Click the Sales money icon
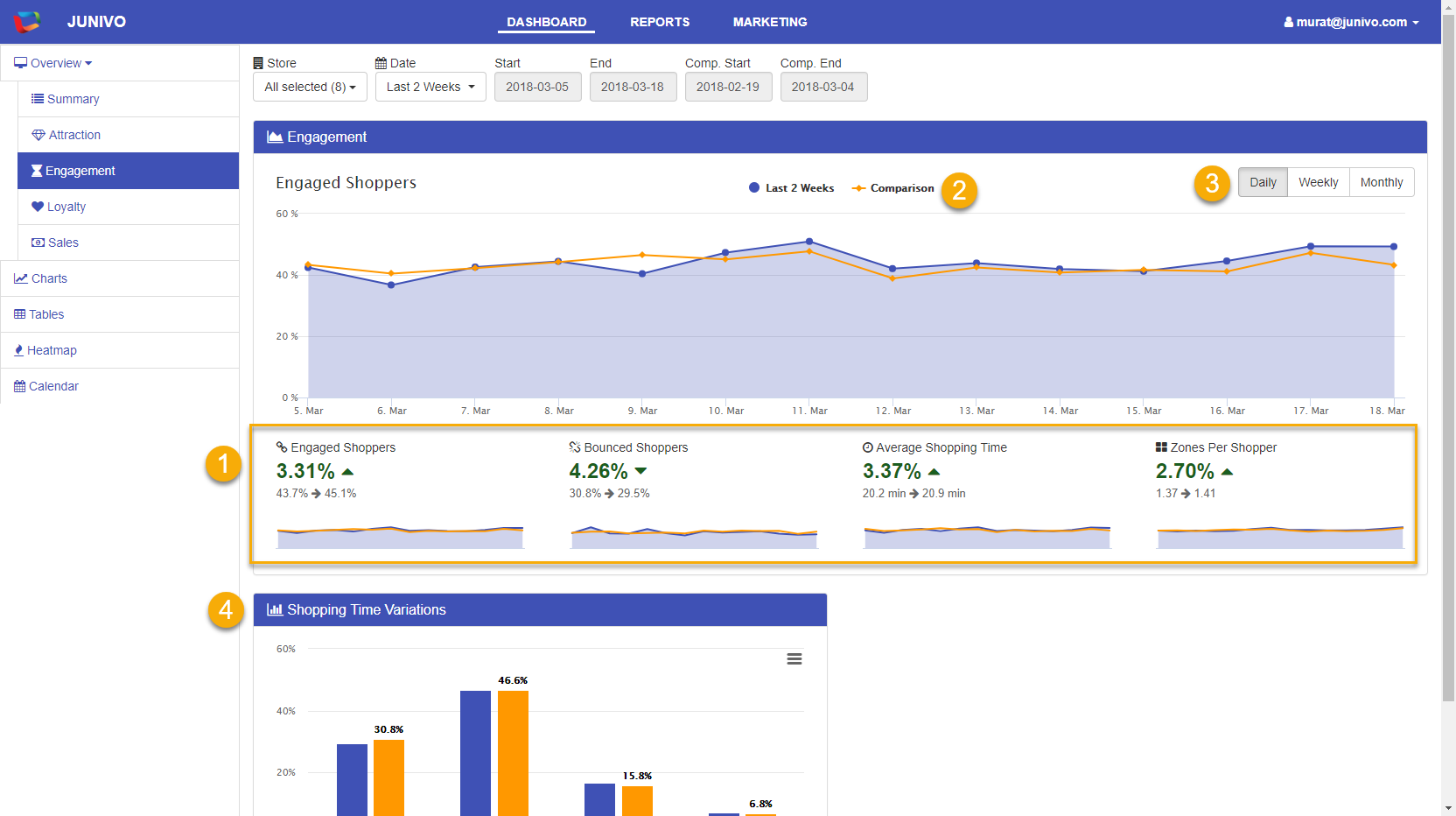1456x816 pixels. 38,243
